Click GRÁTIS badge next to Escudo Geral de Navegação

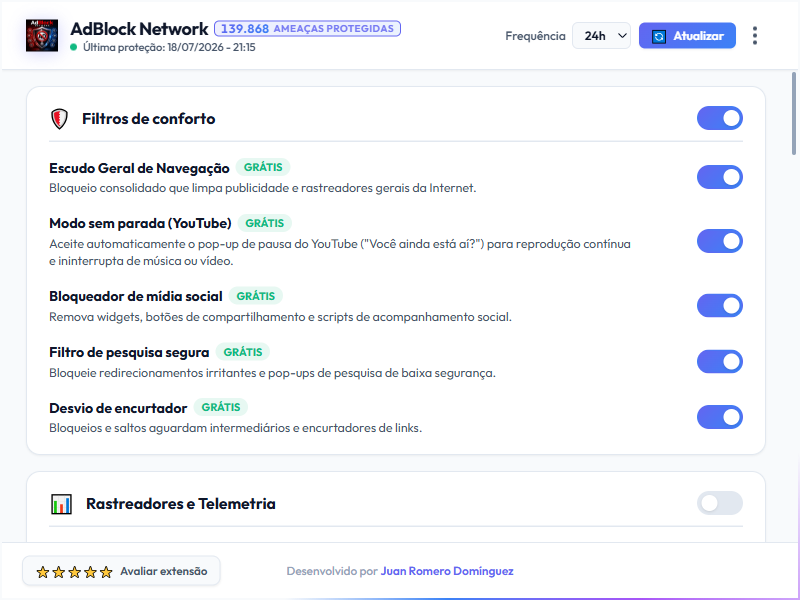point(263,167)
